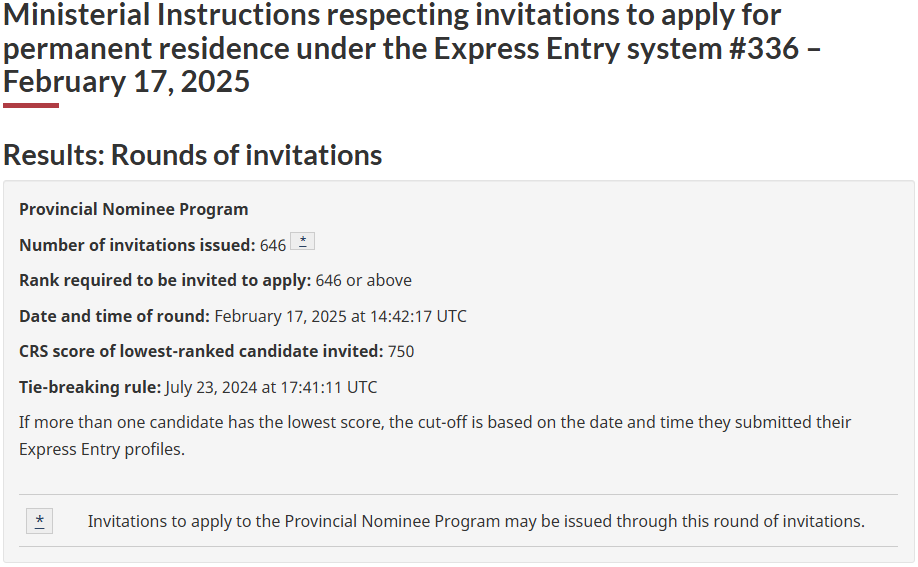Click the red underline below the page title
The width and height of the screenshot is (918, 567).
pyautogui.click(x=31, y=105)
